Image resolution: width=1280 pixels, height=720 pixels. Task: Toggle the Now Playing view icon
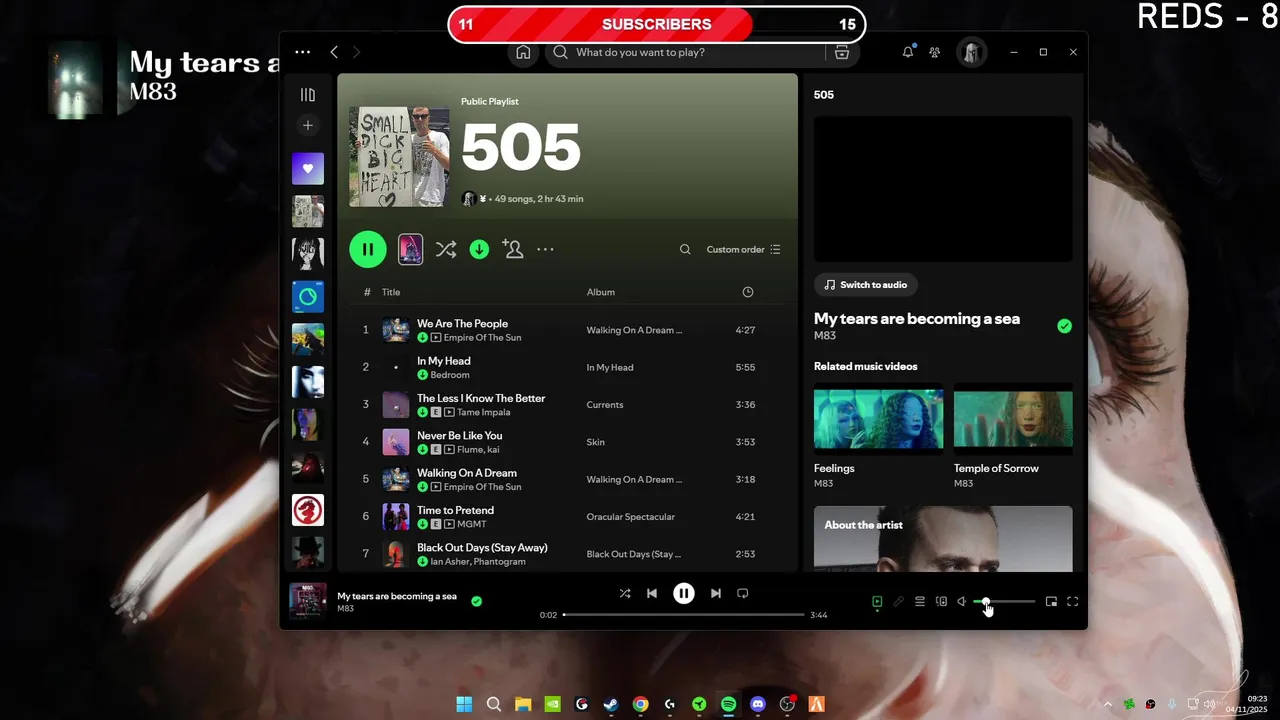tap(877, 602)
